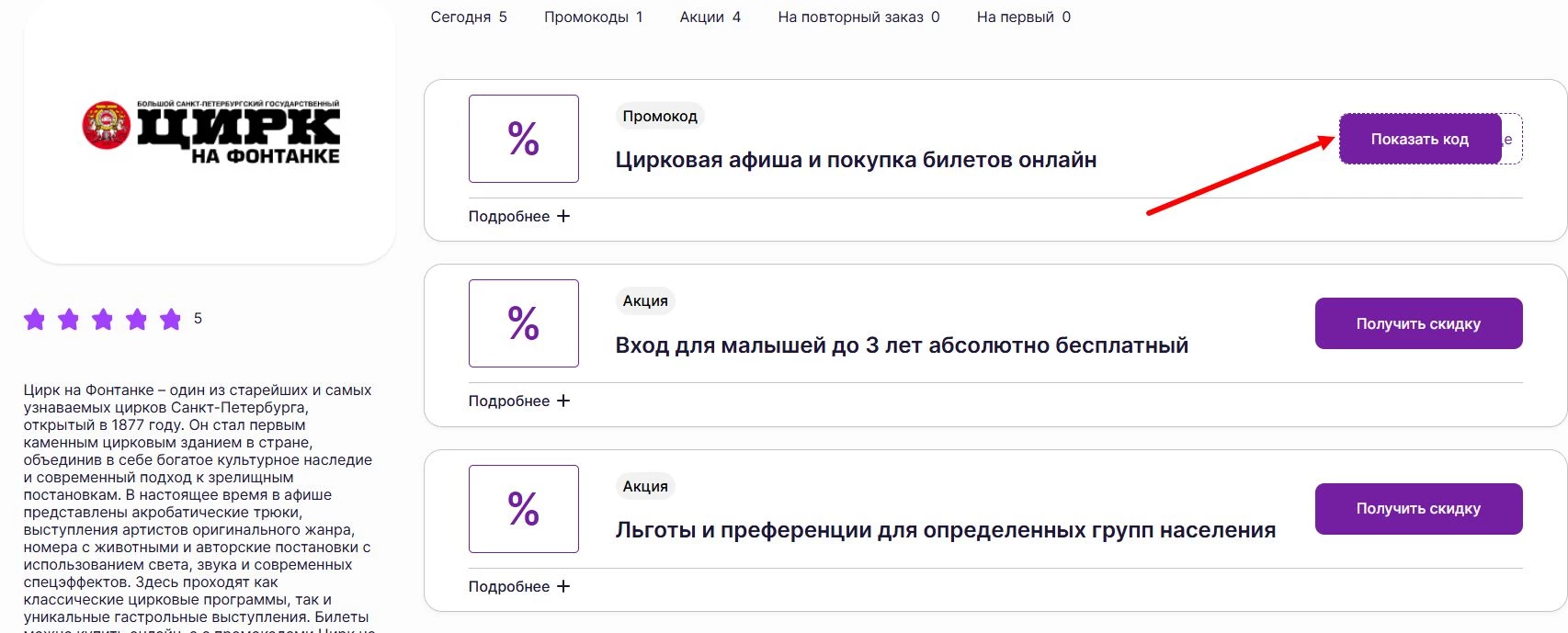This screenshot has height=633, width=1568.
Task: Expand Подробнее under Вход для малышей
Action: coord(519,401)
